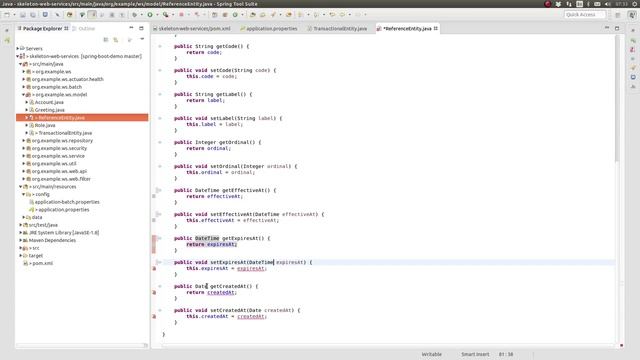This screenshot has width=640, height=360.
Task: Fold the setOrdinal method
Action: [160, 166]
